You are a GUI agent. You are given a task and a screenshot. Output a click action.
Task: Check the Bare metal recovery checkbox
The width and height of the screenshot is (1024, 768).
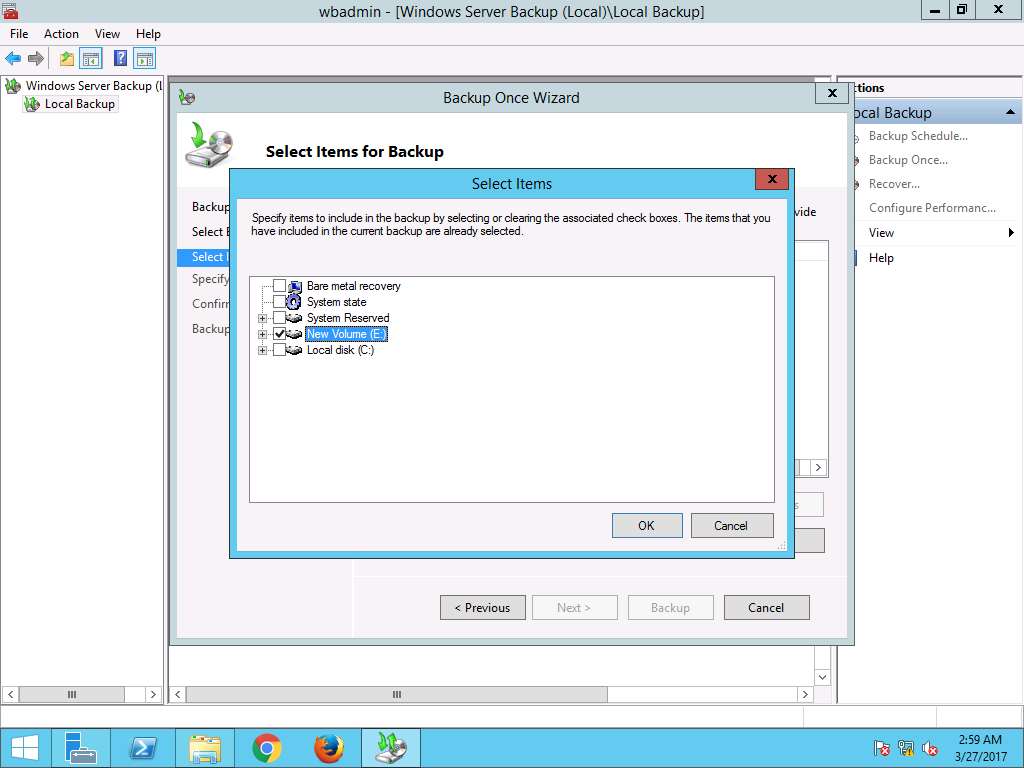[280, 286]
